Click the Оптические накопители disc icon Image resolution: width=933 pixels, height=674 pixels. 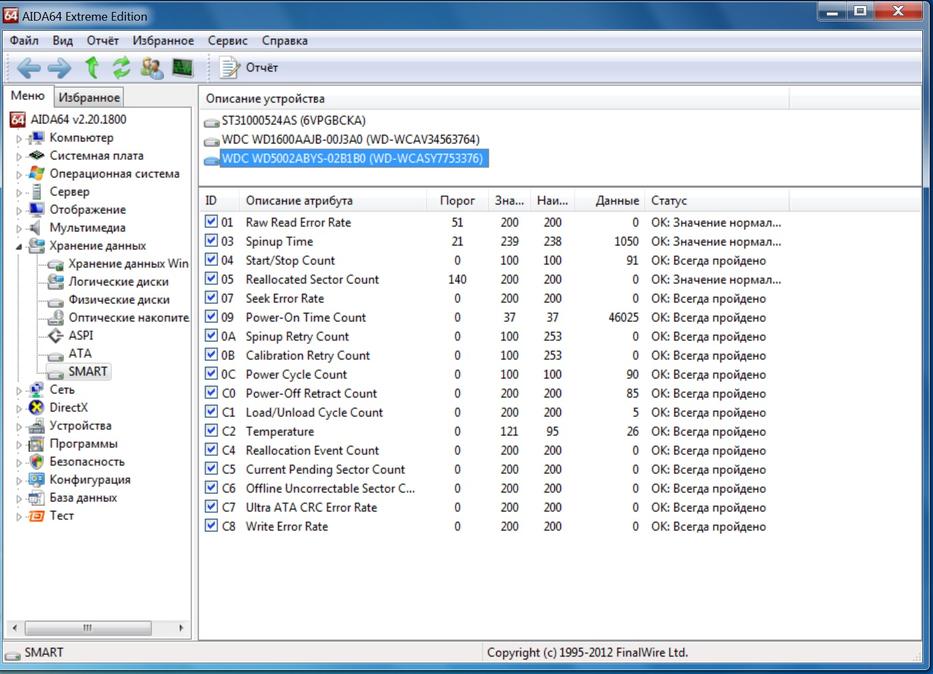click(56, 318)
